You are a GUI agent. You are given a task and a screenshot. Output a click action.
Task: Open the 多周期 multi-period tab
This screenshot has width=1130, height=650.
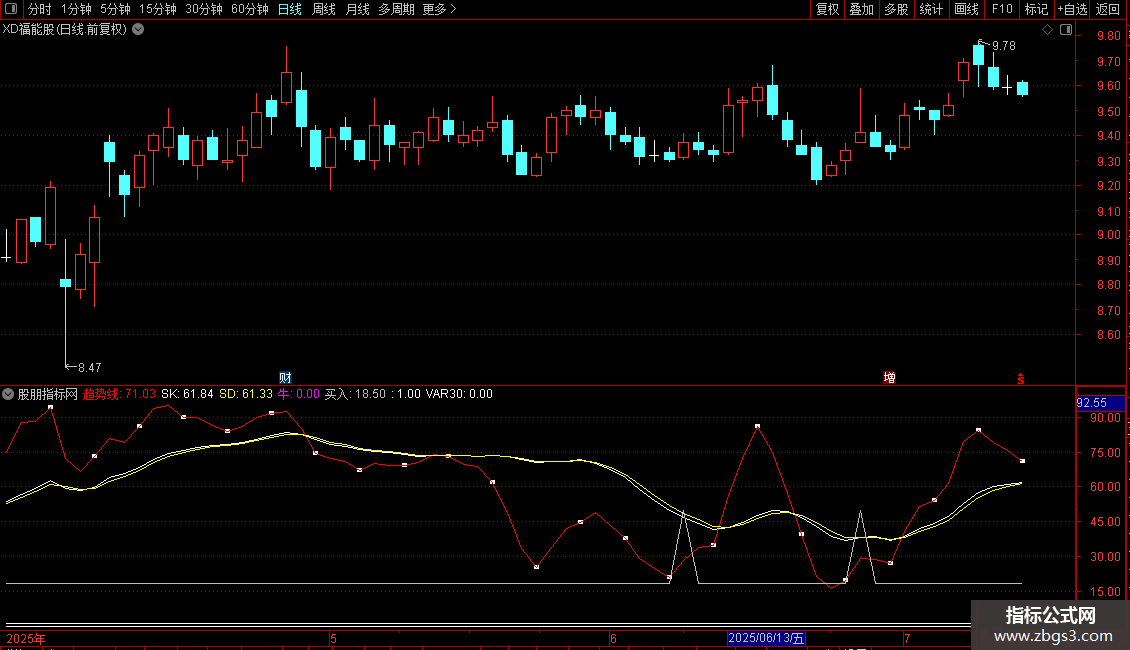click(x=396, y=10)
